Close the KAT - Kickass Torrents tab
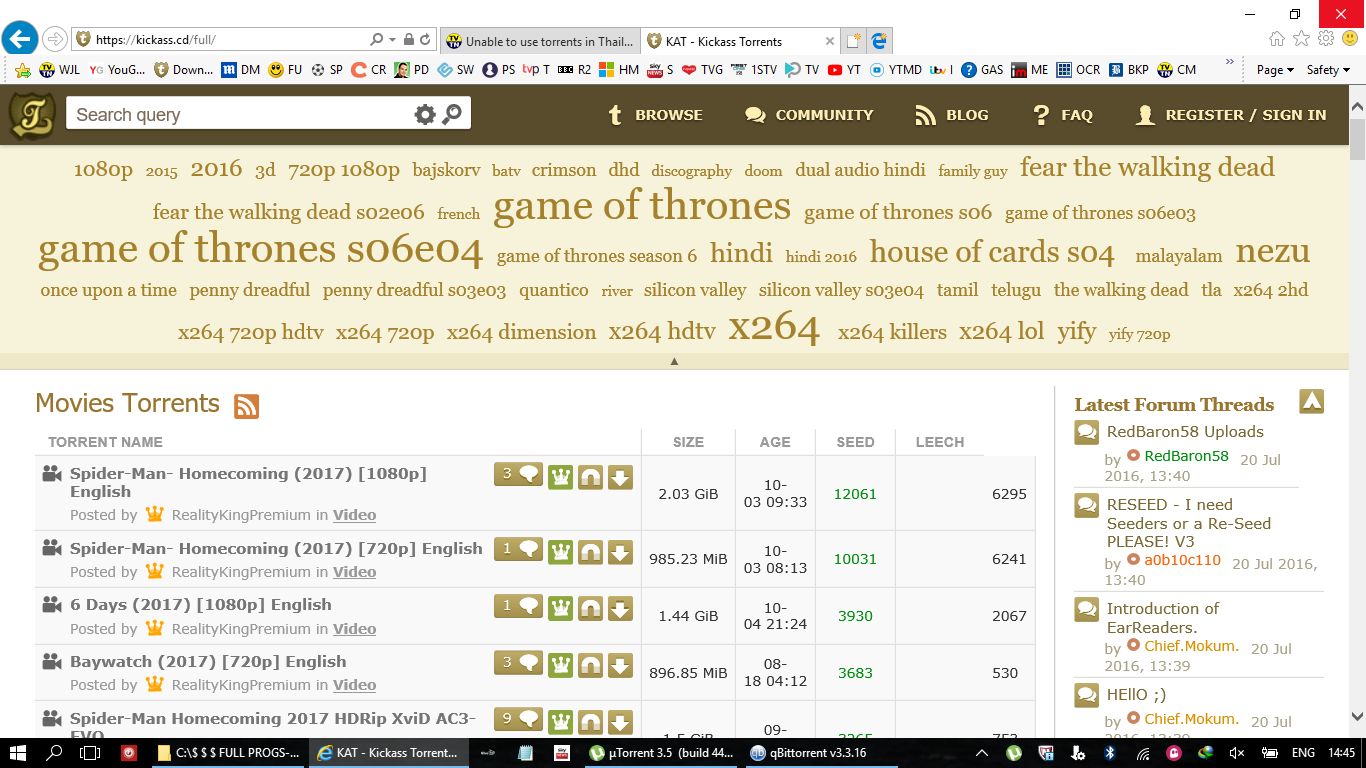 point(830,41)
